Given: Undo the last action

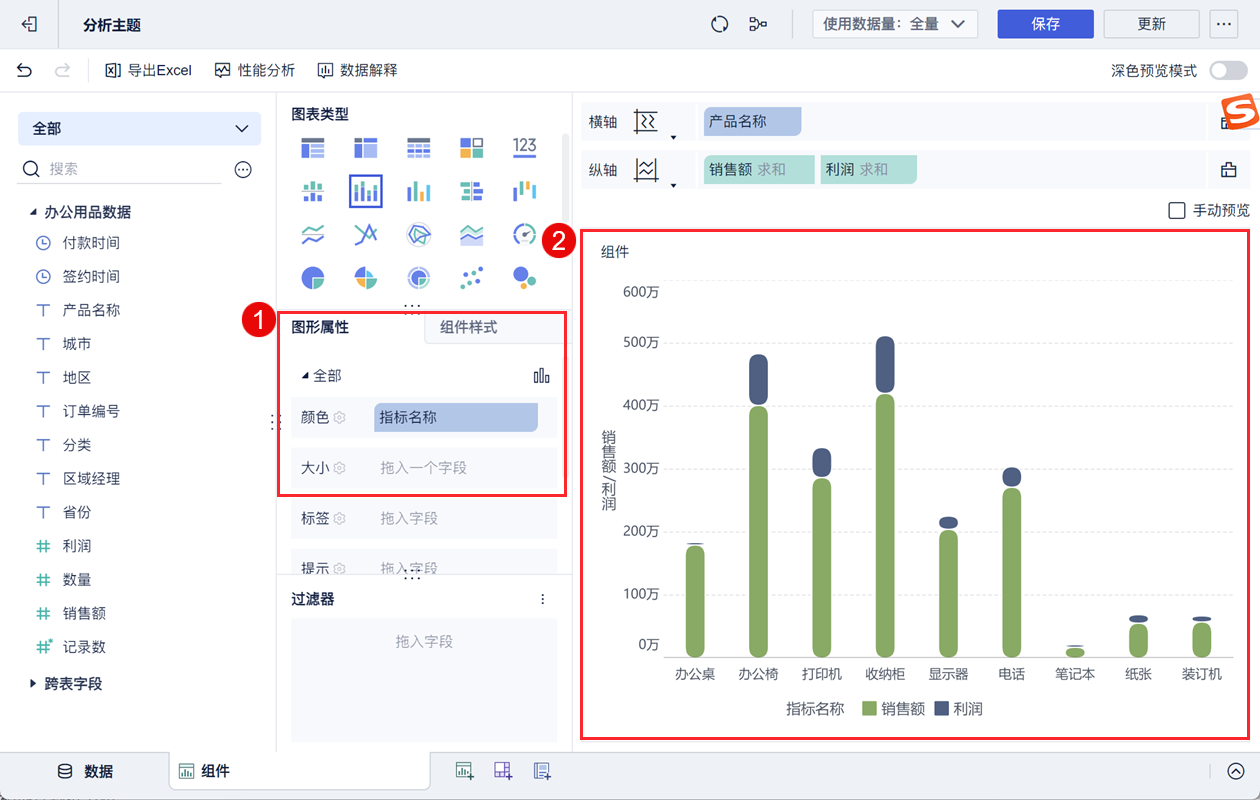Looking at the screenshot, I should click(x=24, y=70).
